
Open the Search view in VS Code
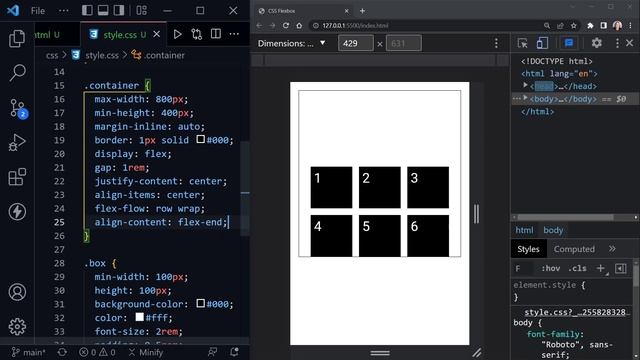point(17,73)
